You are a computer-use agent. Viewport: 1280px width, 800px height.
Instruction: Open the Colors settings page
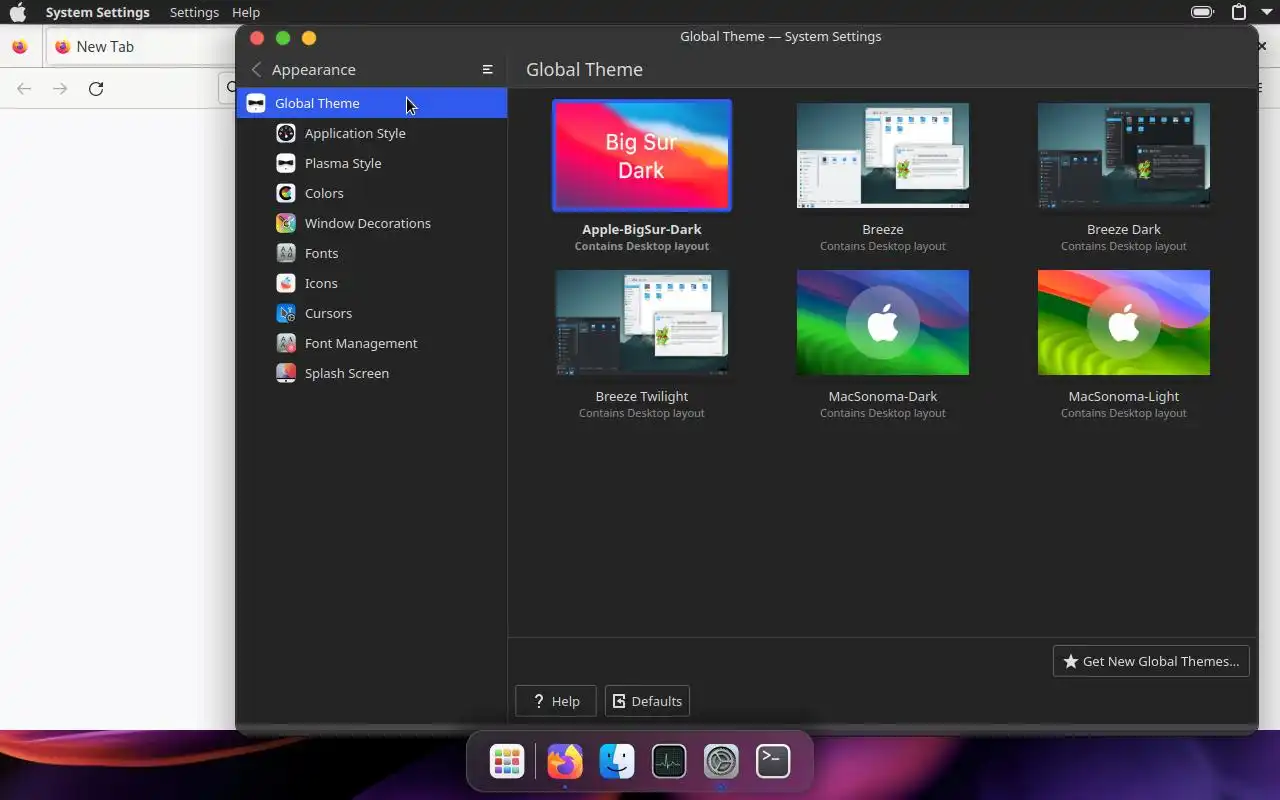[372, 193]
